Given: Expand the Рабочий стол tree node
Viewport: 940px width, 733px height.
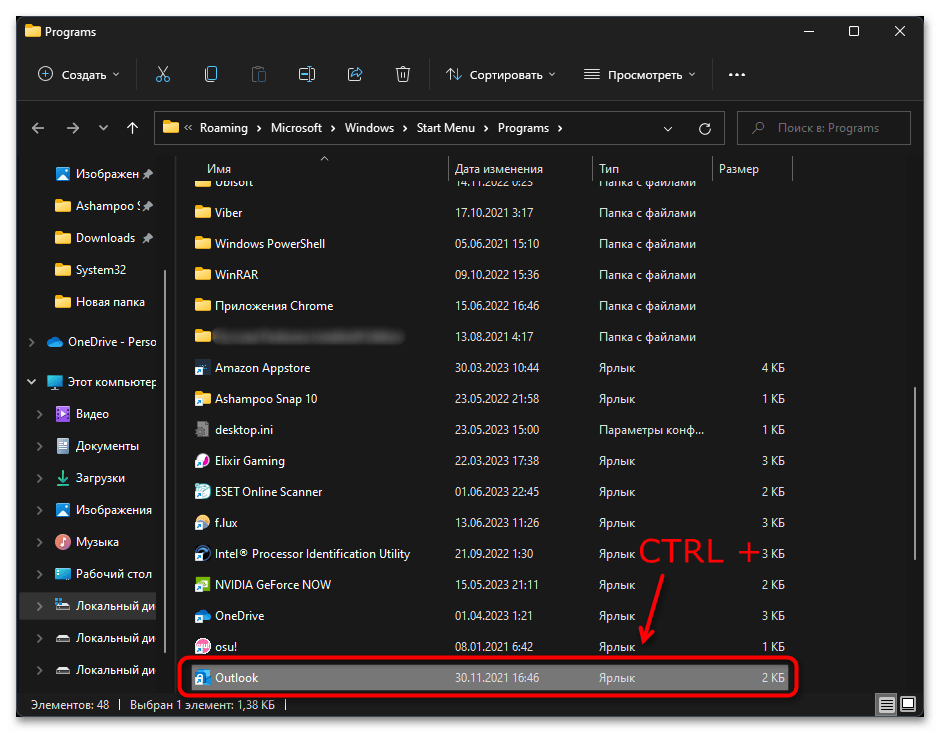Looking at the screenshot, I should (40, 574).
